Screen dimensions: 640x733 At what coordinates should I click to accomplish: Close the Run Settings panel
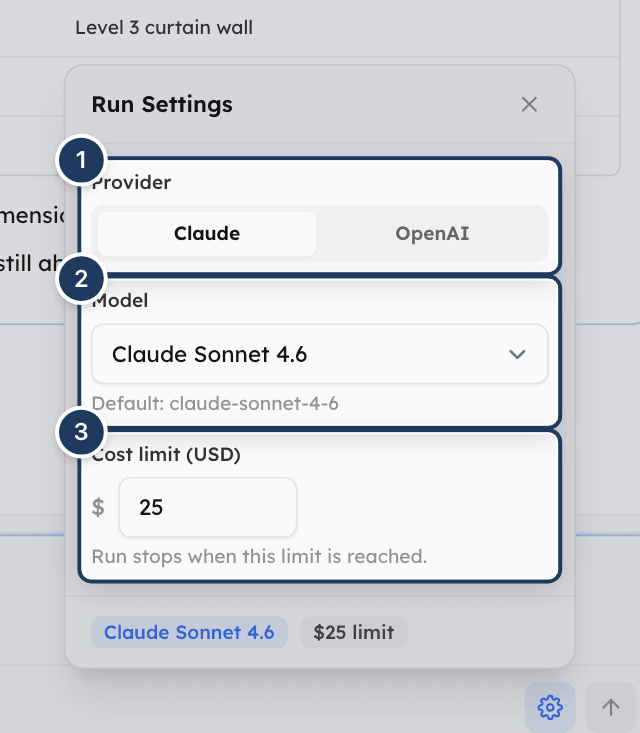[529, 104]
